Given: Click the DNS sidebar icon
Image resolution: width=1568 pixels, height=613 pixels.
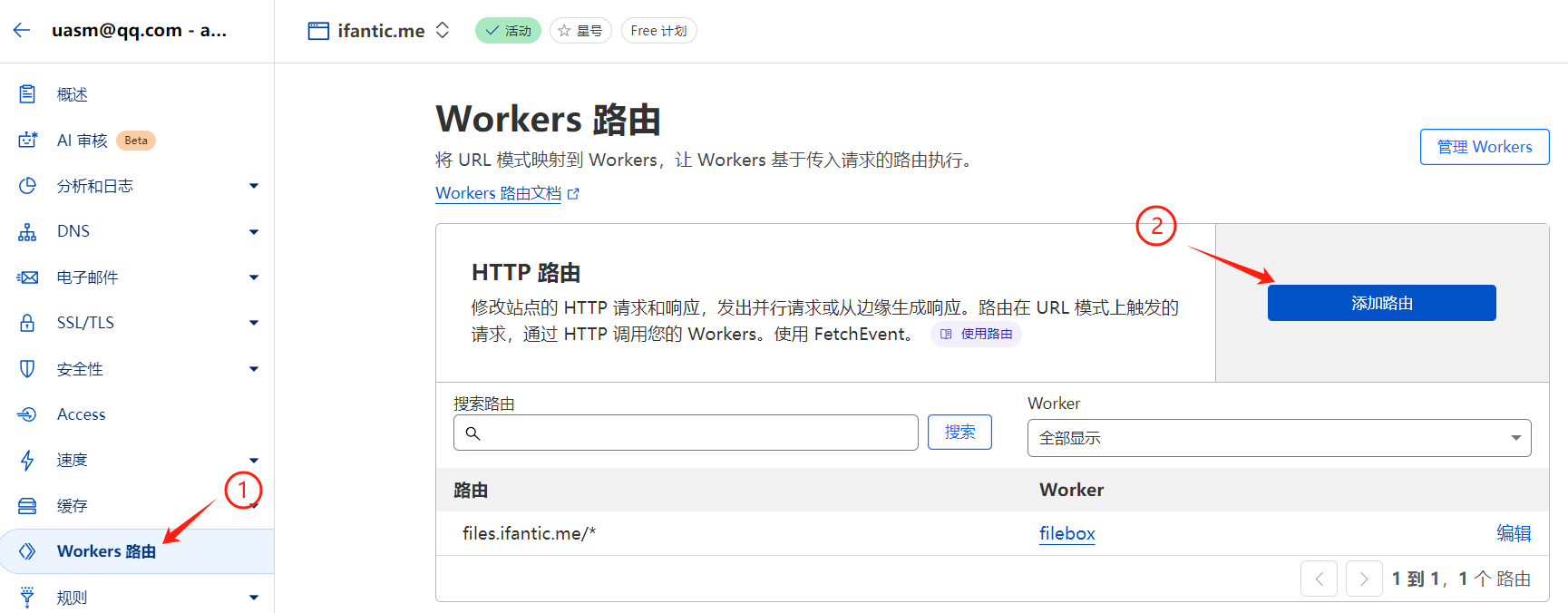Looking at the screenshot, I should pyautogui.click(x=27, y=232).
